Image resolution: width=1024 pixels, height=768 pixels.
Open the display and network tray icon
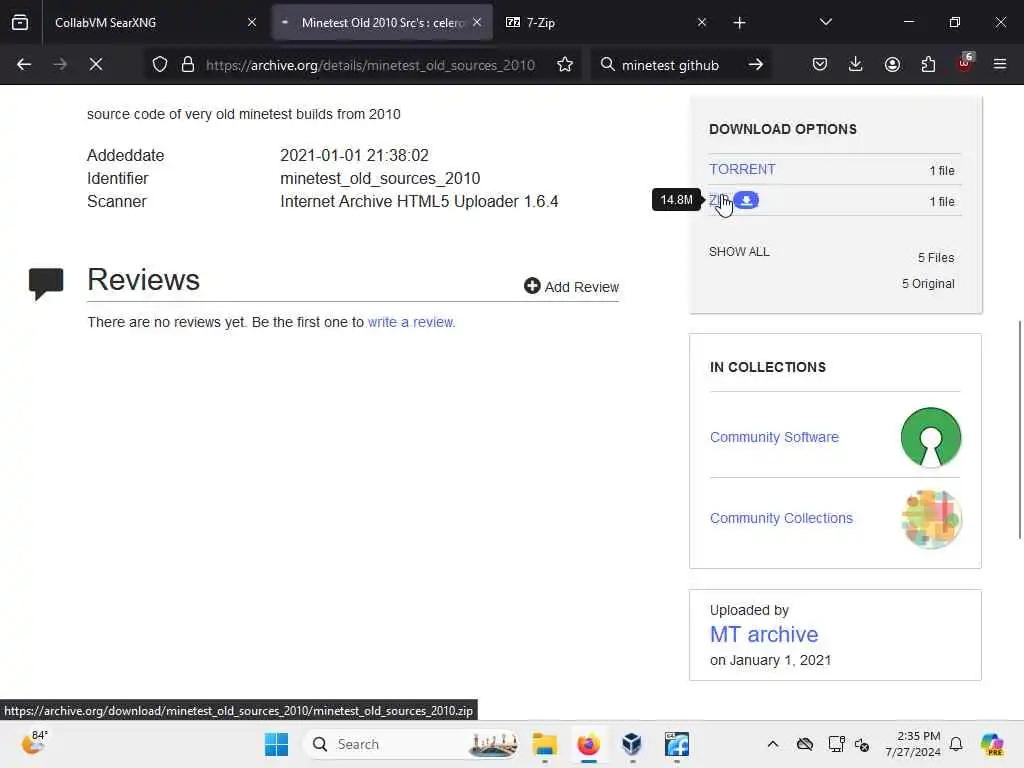click(836, 744)
